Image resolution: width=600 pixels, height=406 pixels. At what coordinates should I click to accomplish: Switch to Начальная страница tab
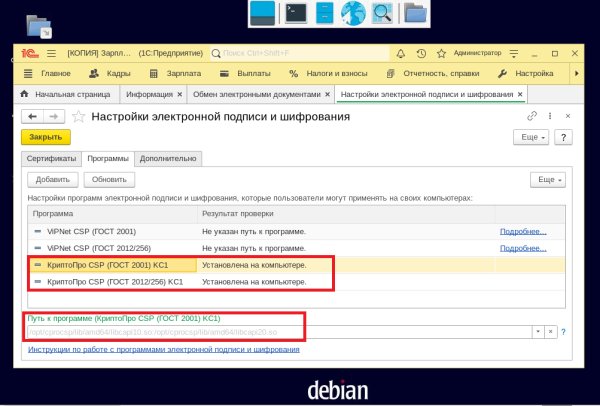pos(67,94)
